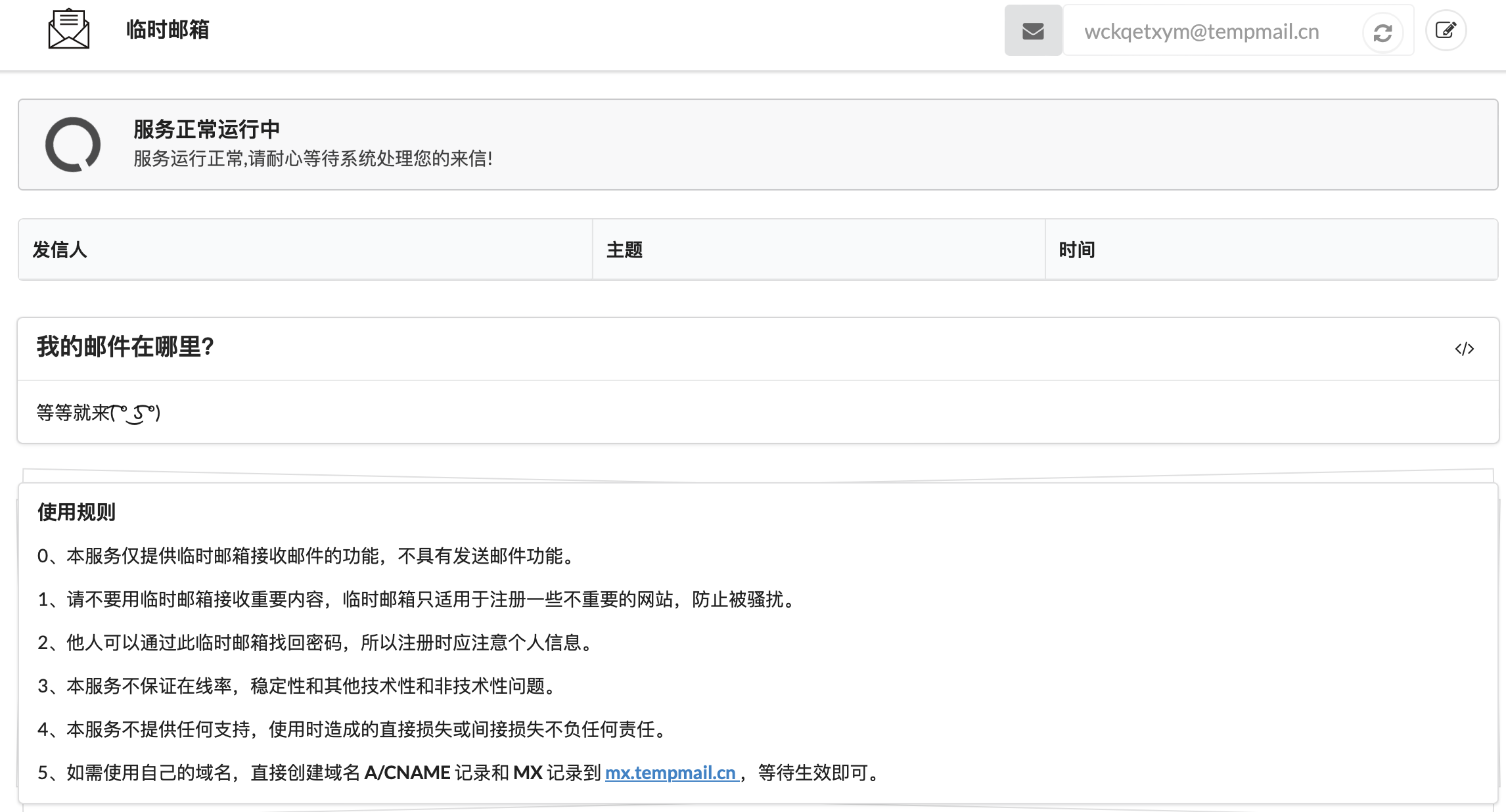Sort by the 发信人 column header
This screenshot has height=812, width=1506.
tap(60, 250)
